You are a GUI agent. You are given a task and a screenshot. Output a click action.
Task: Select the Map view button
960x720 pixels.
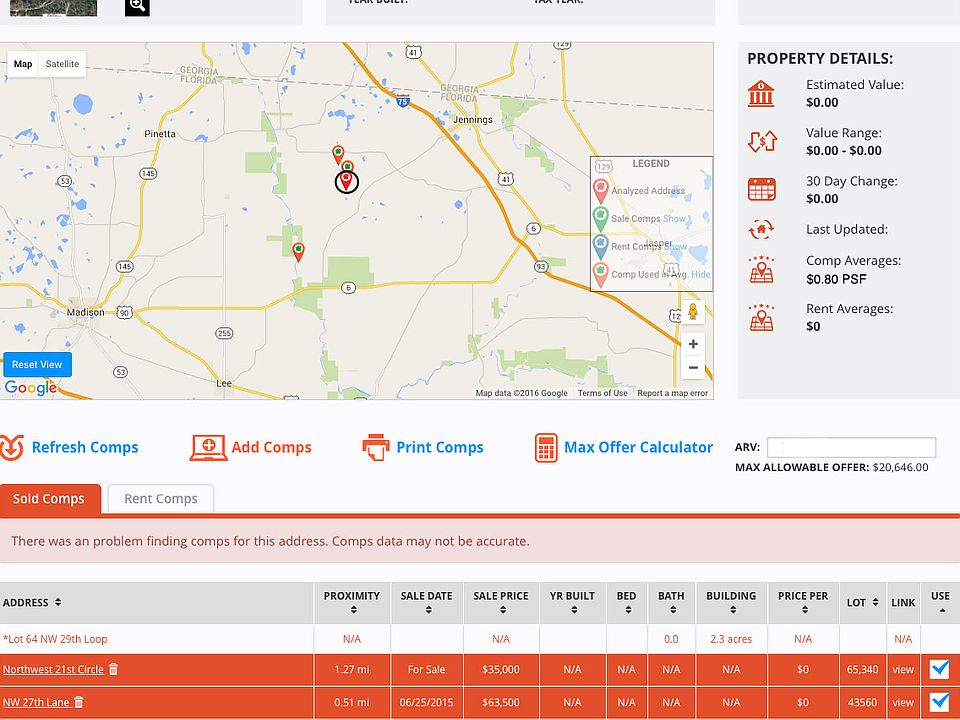point(23,64)
